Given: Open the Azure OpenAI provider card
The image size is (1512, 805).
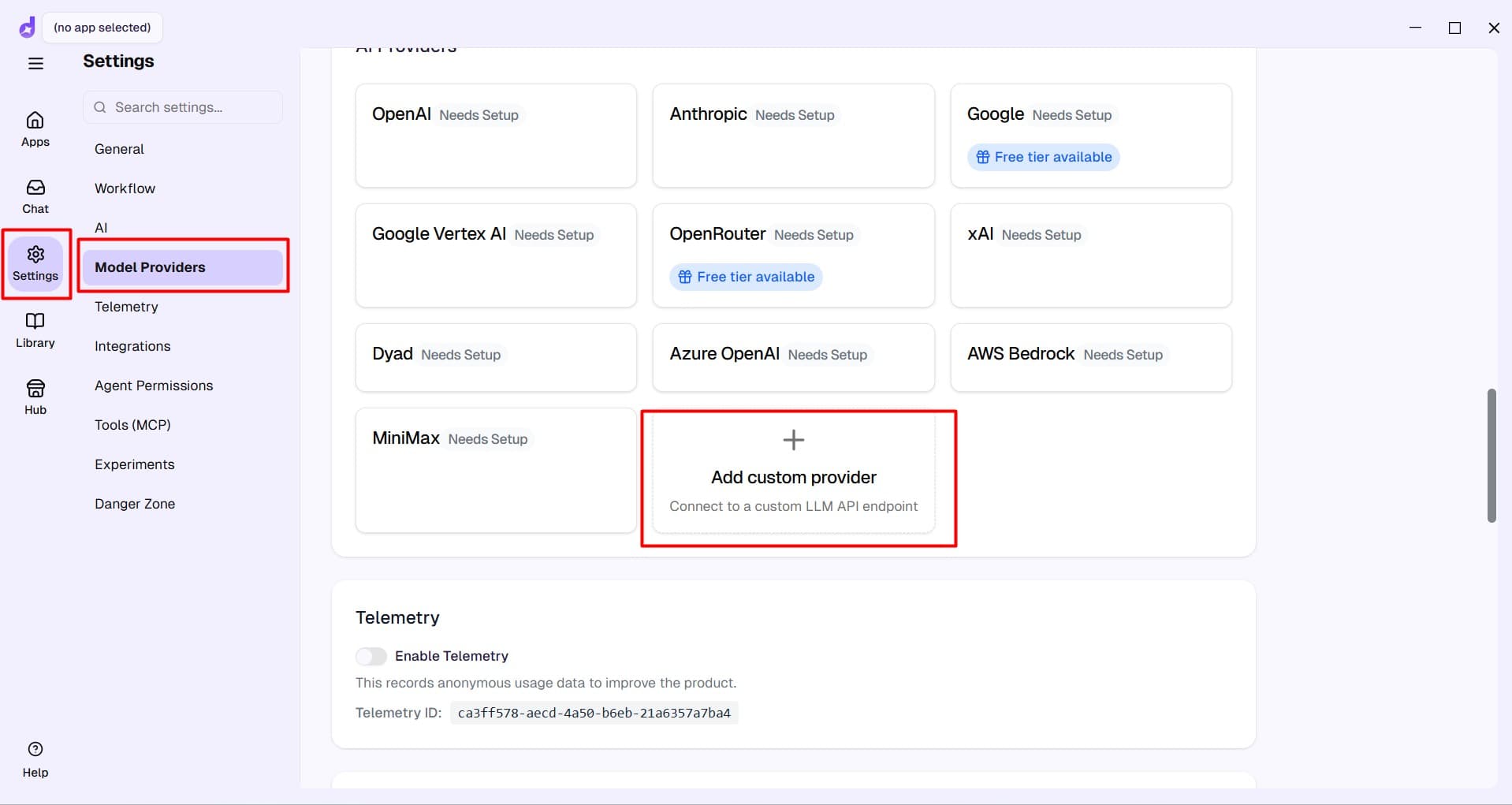Looking at the screenshot, I should (x=794, y=357).
